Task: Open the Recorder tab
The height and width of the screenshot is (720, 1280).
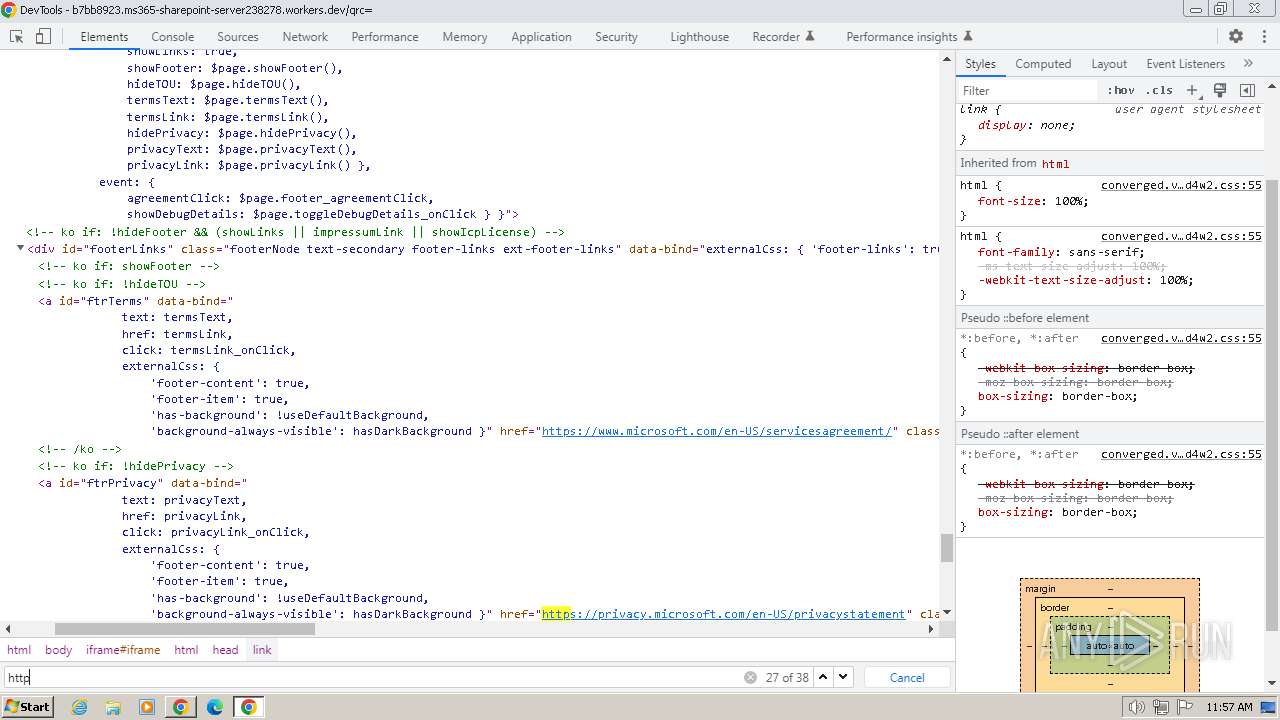Action: point(776,36)
